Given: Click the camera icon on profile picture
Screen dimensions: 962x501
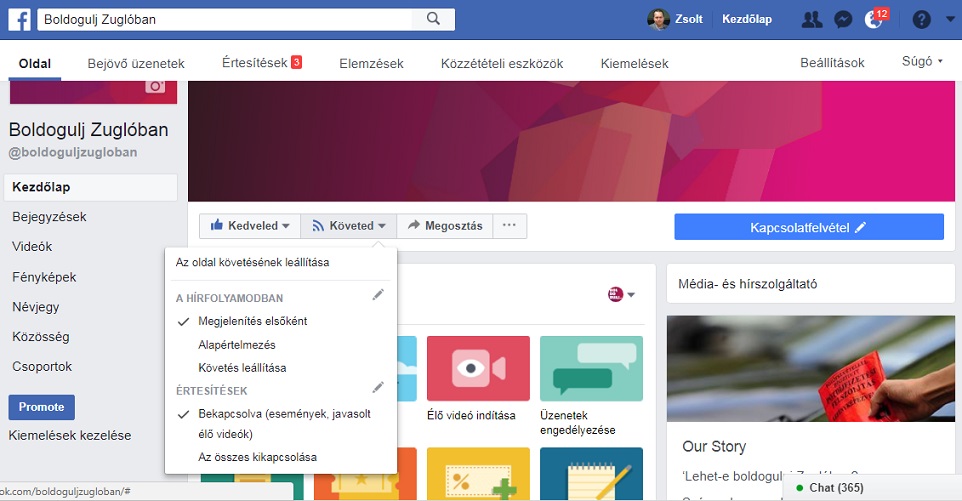Looking at the screenshot, I should [x=155, y=86].
